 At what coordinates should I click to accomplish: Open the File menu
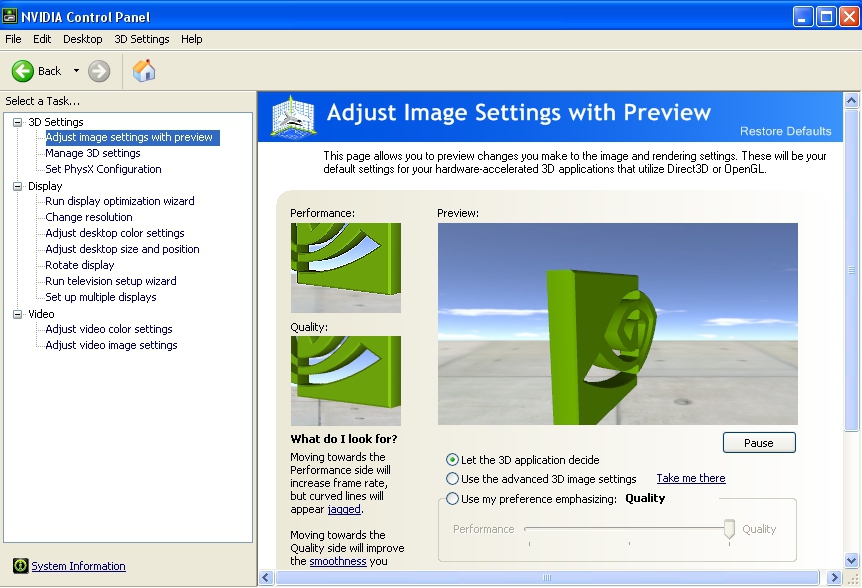[13, 39]
